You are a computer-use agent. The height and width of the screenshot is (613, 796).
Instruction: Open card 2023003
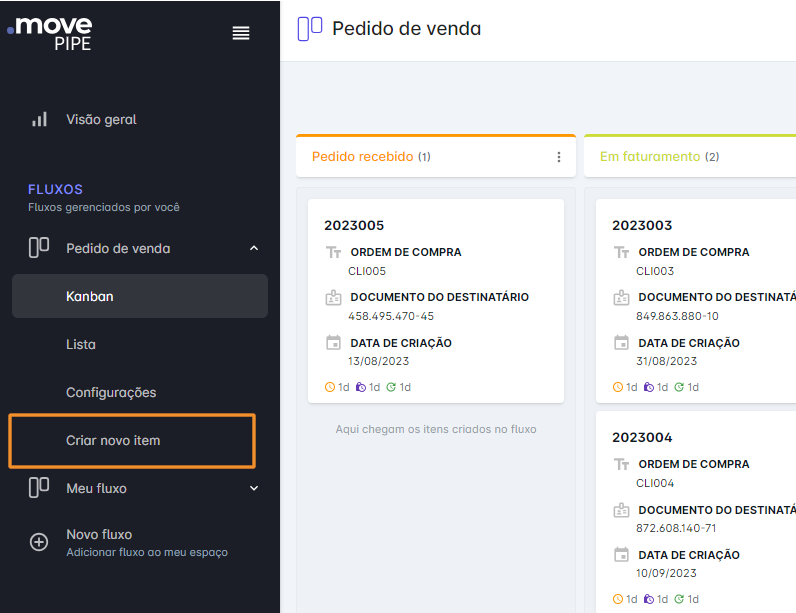coord(695,301)
